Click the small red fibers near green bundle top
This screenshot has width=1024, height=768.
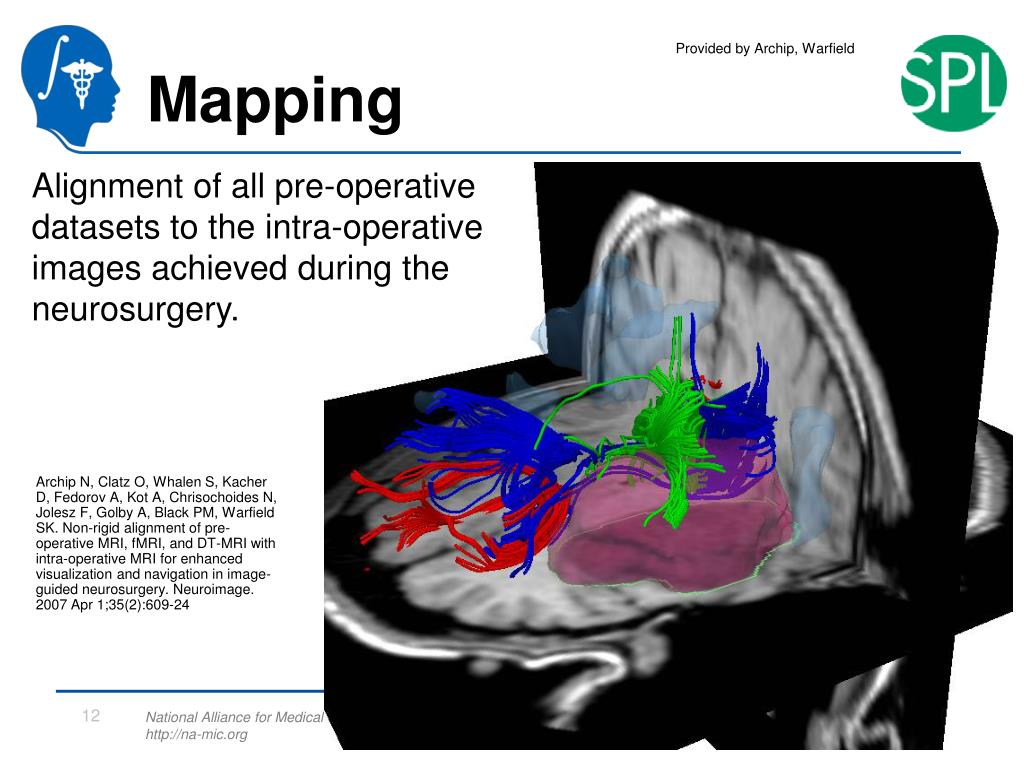[708, 381]
